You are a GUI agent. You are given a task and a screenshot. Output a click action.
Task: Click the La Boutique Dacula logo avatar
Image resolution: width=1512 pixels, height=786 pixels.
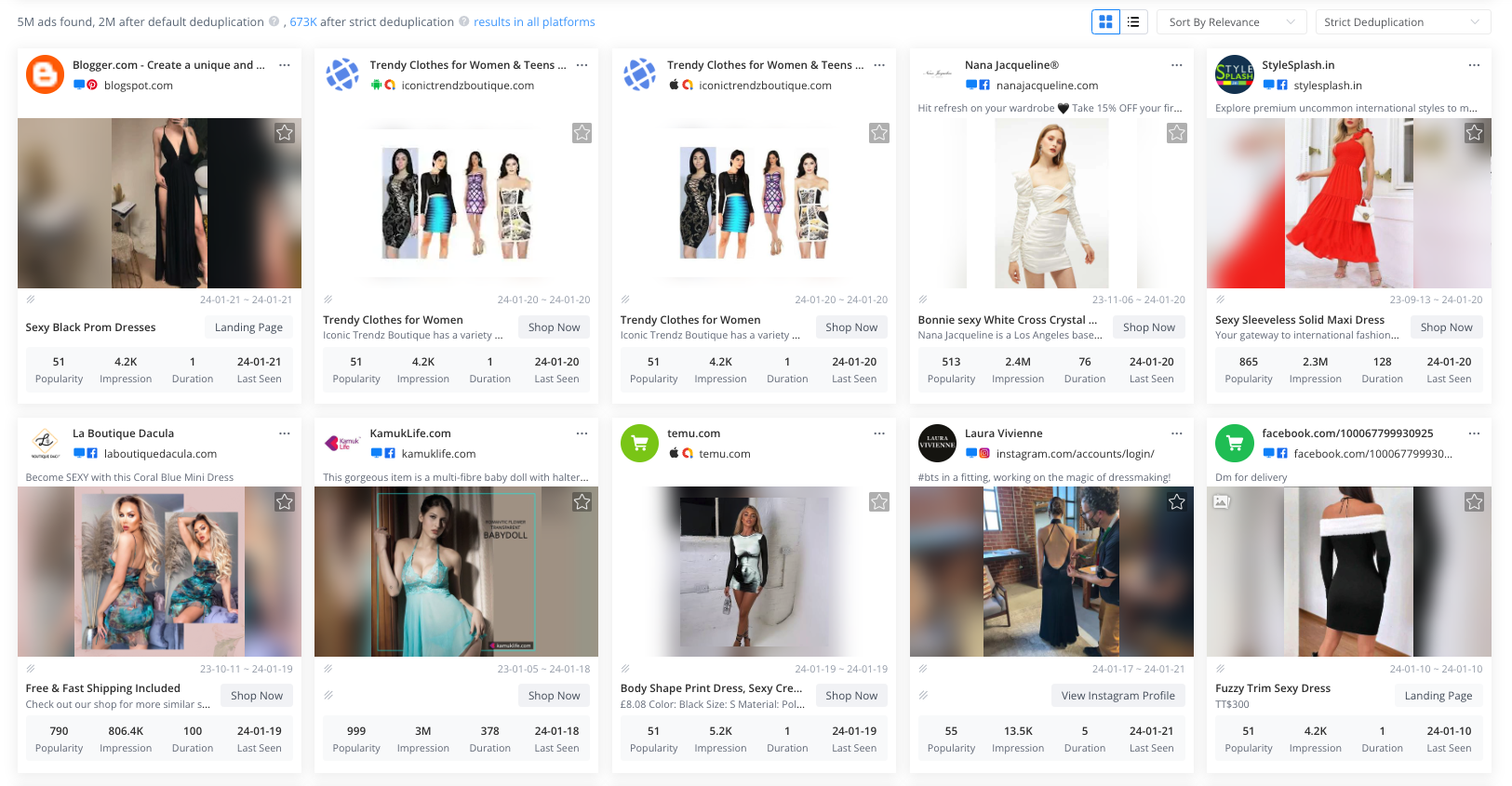(x=45, y=444)
